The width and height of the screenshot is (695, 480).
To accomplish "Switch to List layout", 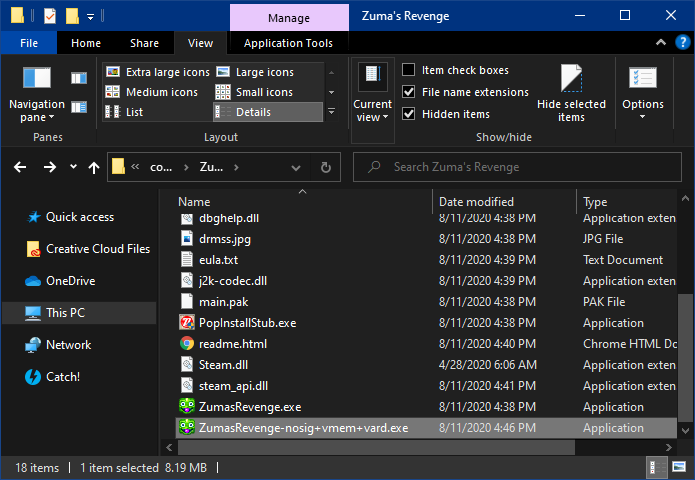I will (x=124, y=112).
